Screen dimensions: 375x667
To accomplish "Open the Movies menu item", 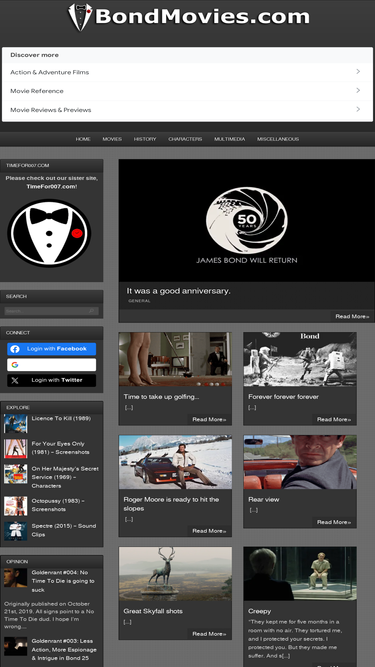I will (x=112, y=139).
